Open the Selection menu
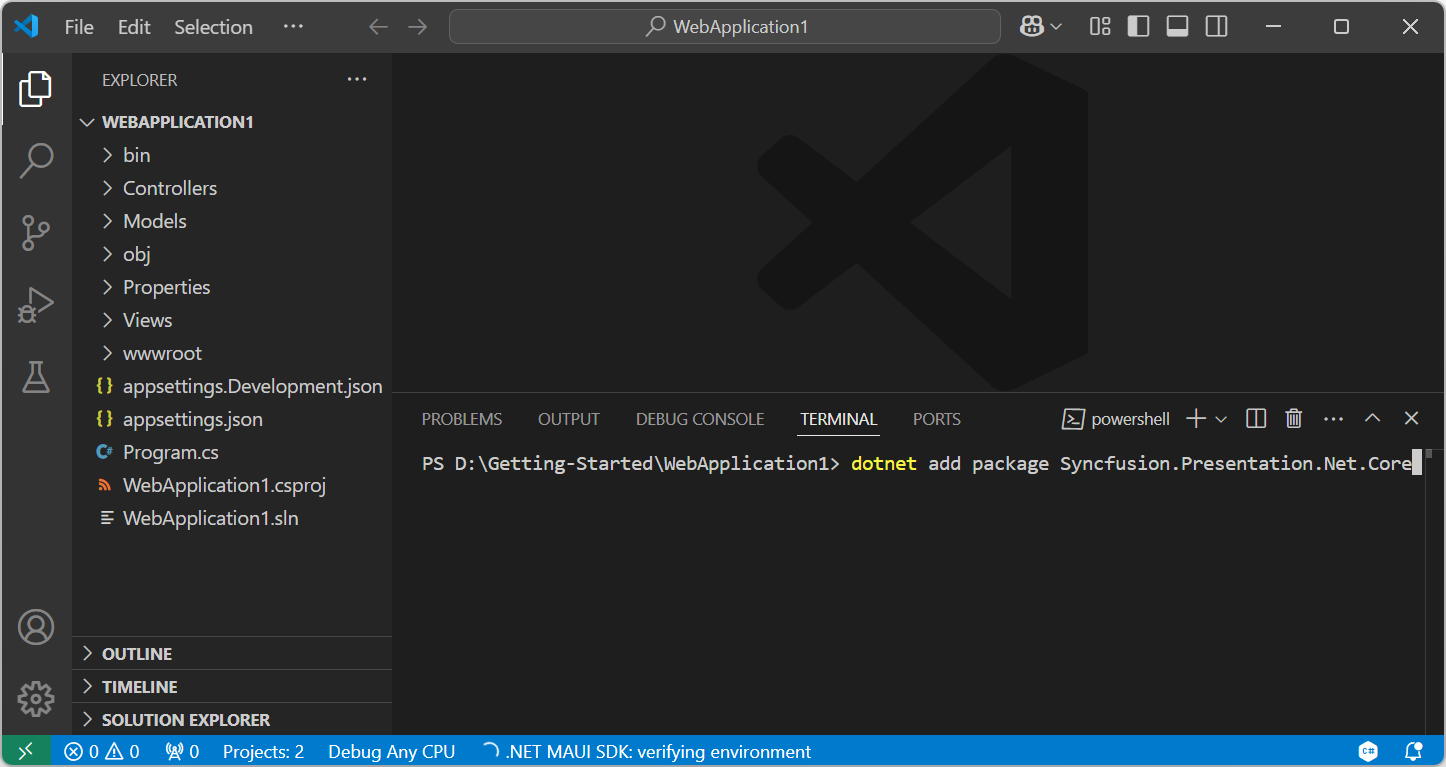The image size is (1446, 767). click(213, 27)
